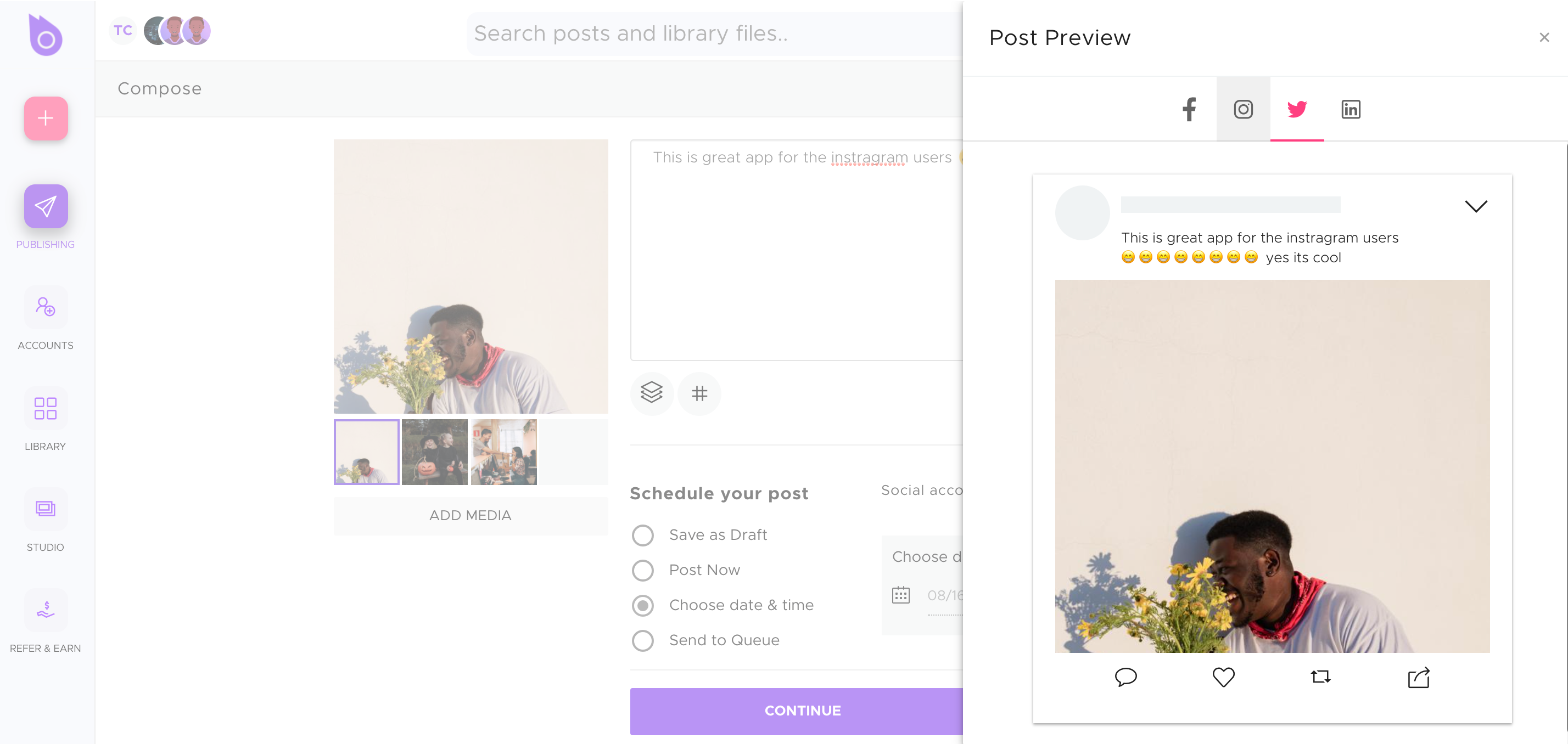Open the hashtag tool under the caption
This screenshot has width=1568, height=744.
(x=699, y=393)
